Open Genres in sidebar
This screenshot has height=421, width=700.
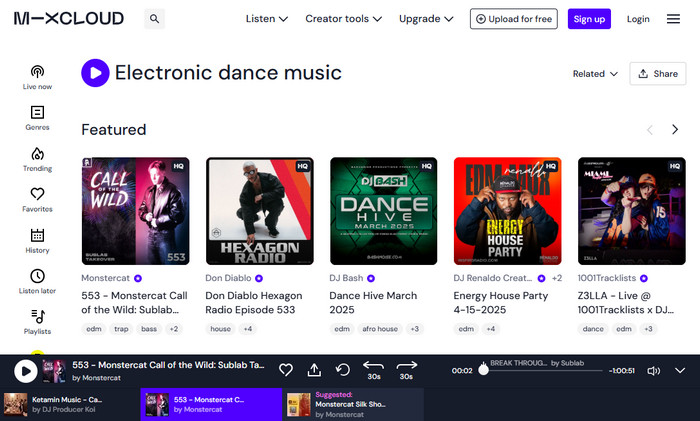(x=38, y=118)
